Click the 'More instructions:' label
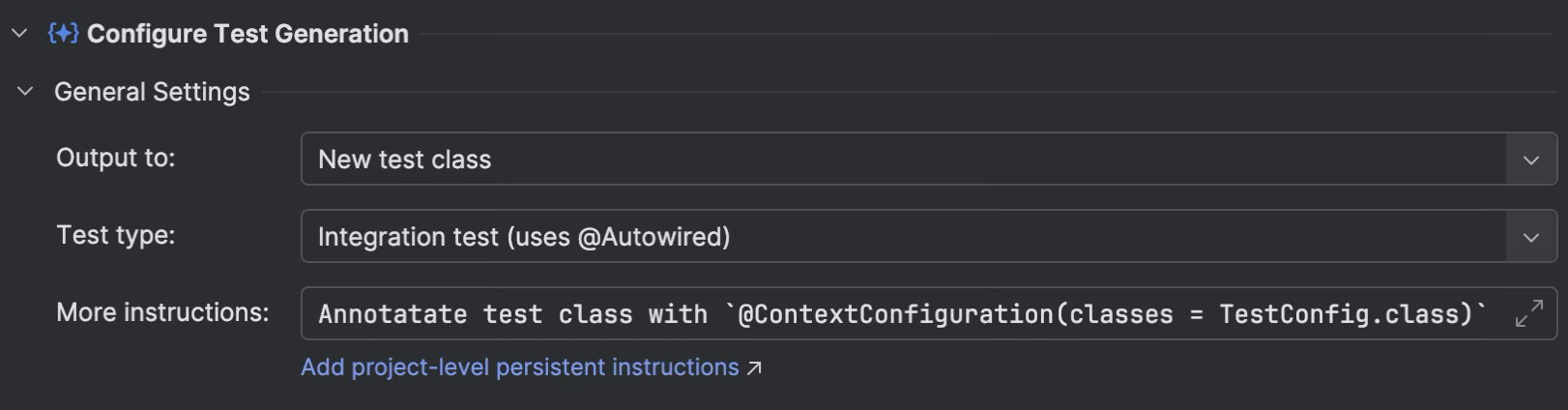1568x410 pixels. click(x=162, y=312)
